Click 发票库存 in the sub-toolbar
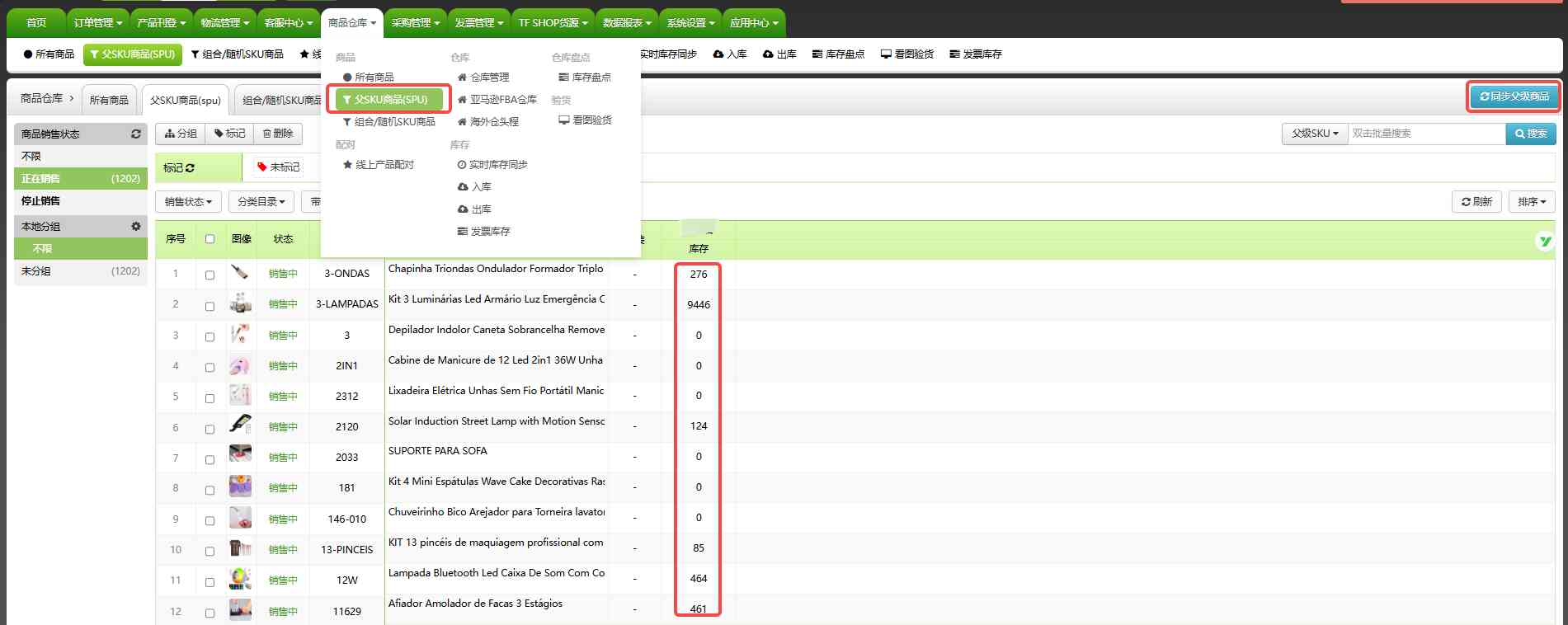Screen dimensions: 1568x625 click(x=976, y=54)
